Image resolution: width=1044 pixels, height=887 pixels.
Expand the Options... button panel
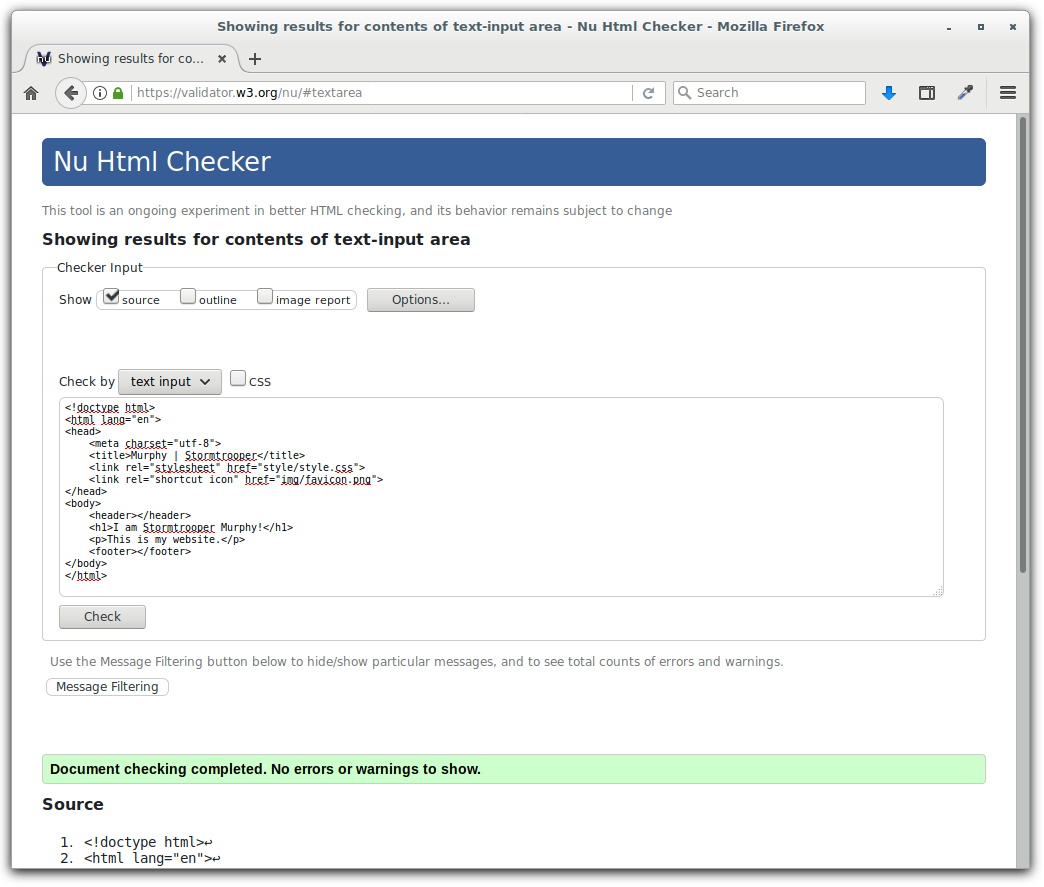[x=420, y=300]
